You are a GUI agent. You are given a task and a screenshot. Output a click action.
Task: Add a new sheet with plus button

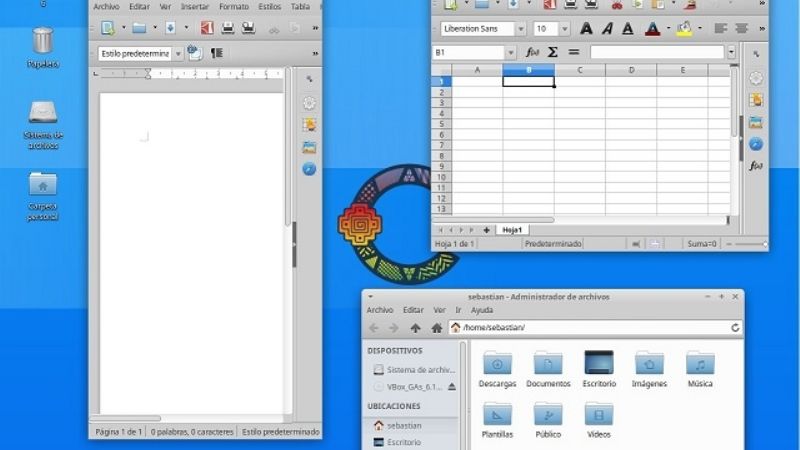pos(486,230)
